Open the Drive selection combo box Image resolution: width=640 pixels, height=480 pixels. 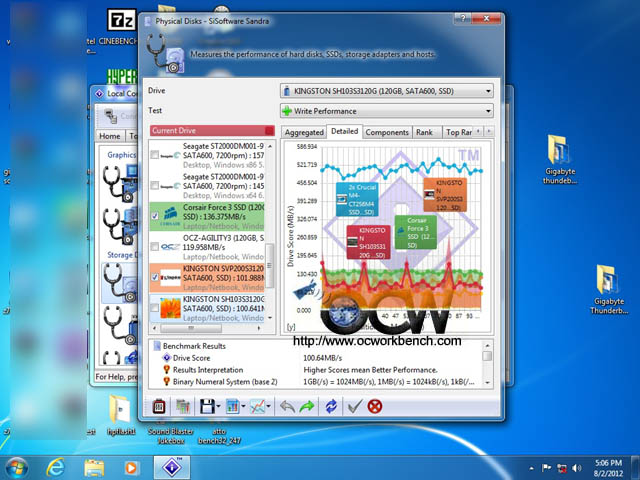(387, 91)
